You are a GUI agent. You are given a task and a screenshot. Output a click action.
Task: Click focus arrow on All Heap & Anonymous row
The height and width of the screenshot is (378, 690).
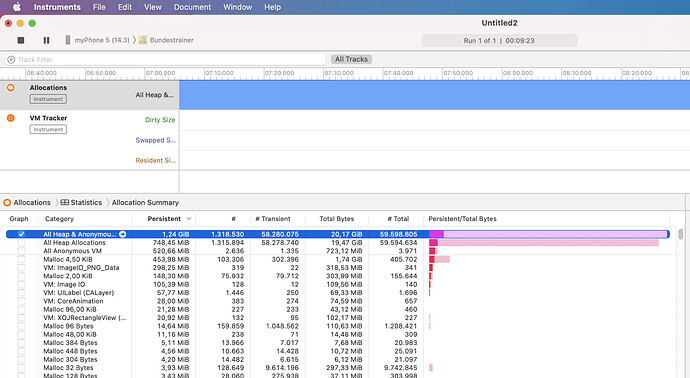coord(123,234)
